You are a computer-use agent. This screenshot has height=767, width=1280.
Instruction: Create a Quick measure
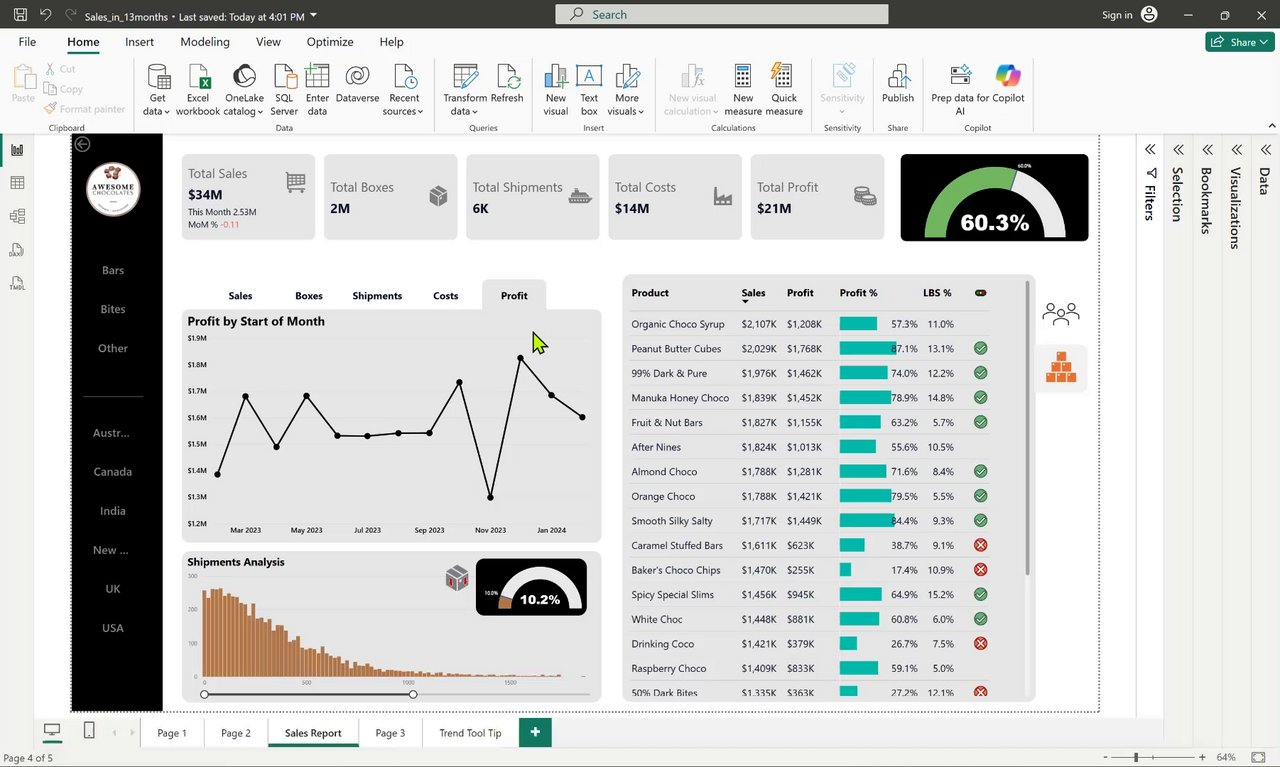(x=784, y=90)
